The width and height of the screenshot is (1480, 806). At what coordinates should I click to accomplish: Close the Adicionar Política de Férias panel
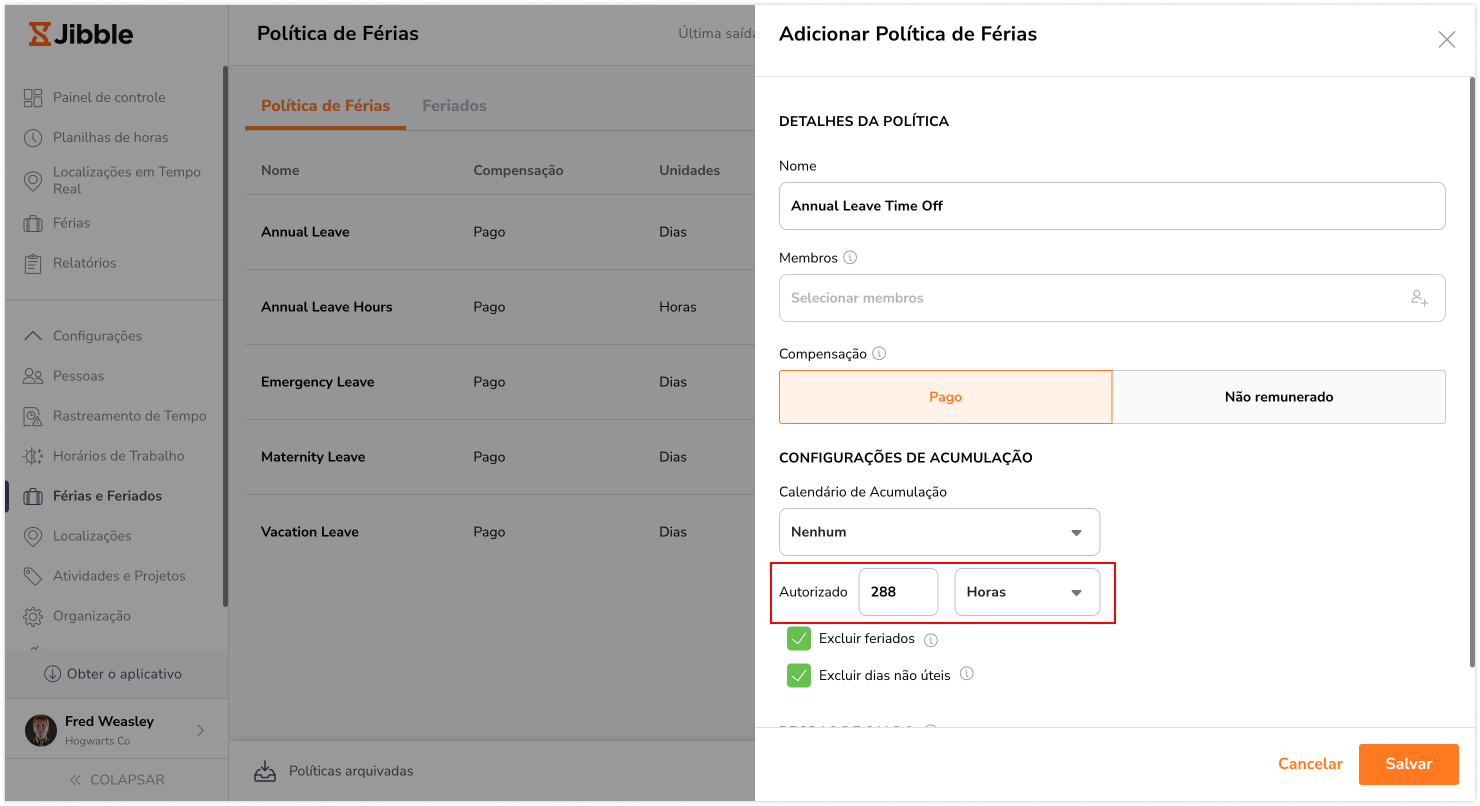(x=1446, y=40)
